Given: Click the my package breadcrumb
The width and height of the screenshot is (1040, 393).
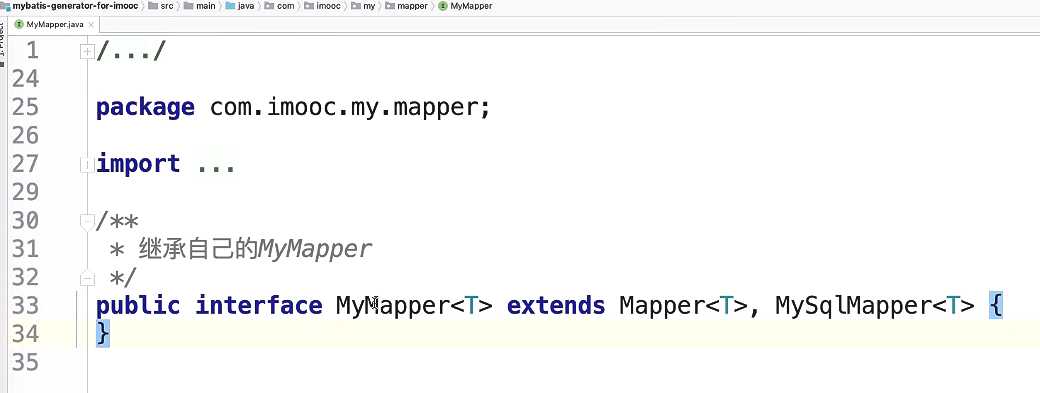Looking at the screenshot, I should click(x=363, y=5).
